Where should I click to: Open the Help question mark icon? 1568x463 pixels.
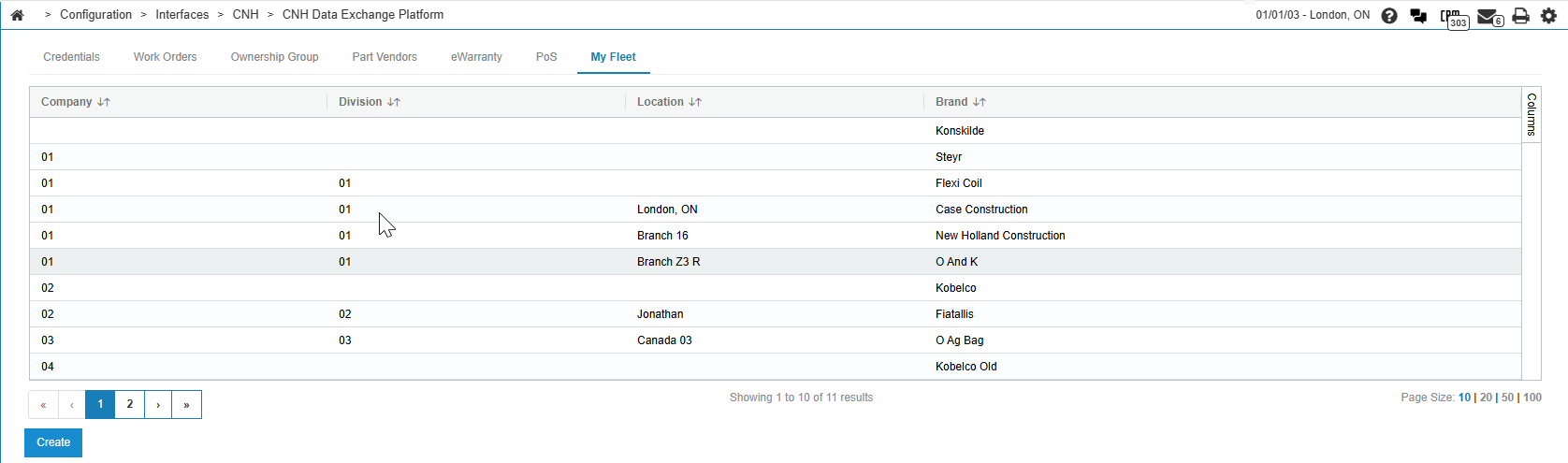click(1389, 16)
